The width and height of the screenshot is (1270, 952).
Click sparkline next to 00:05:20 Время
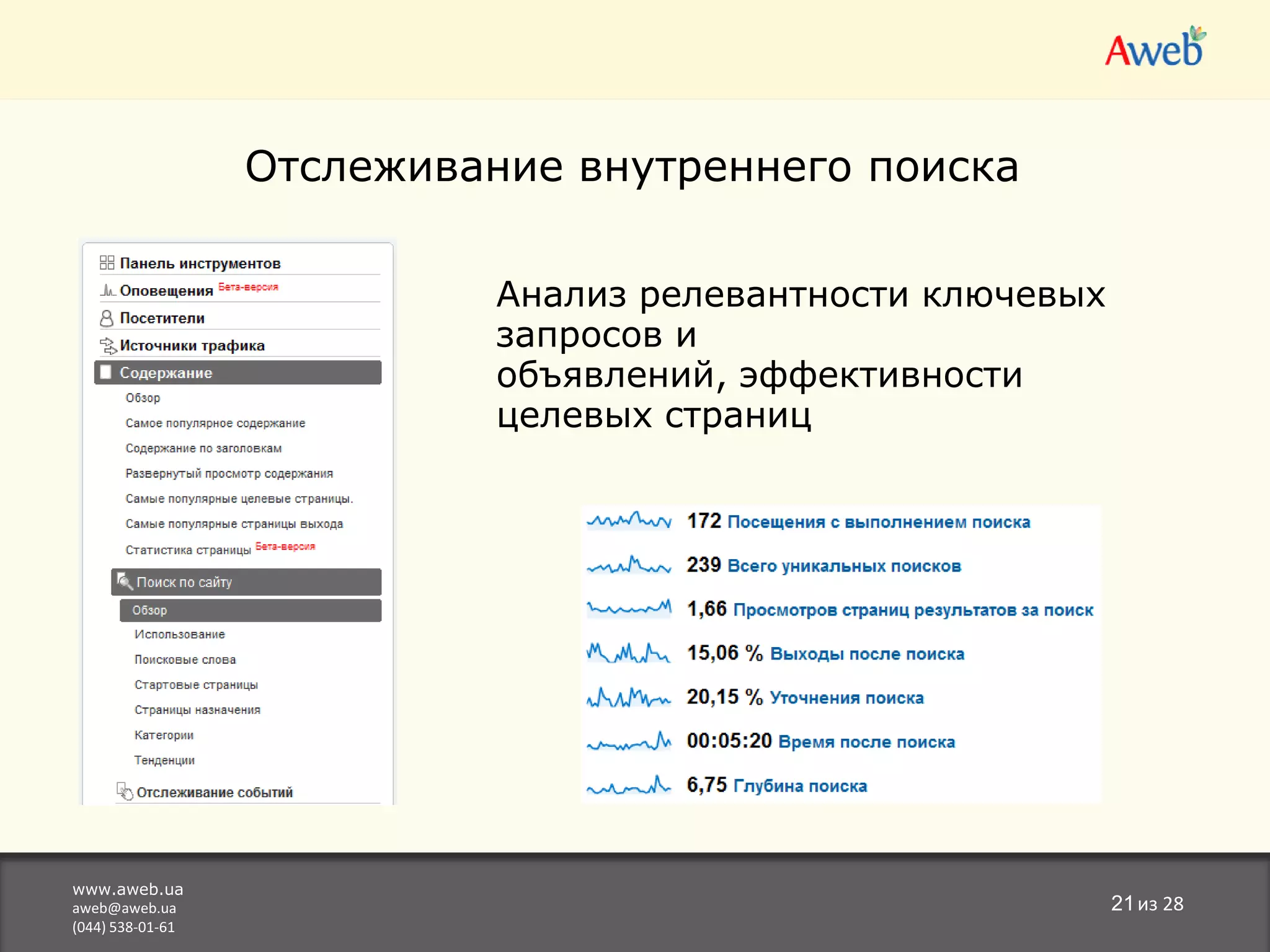pos(629,741)
